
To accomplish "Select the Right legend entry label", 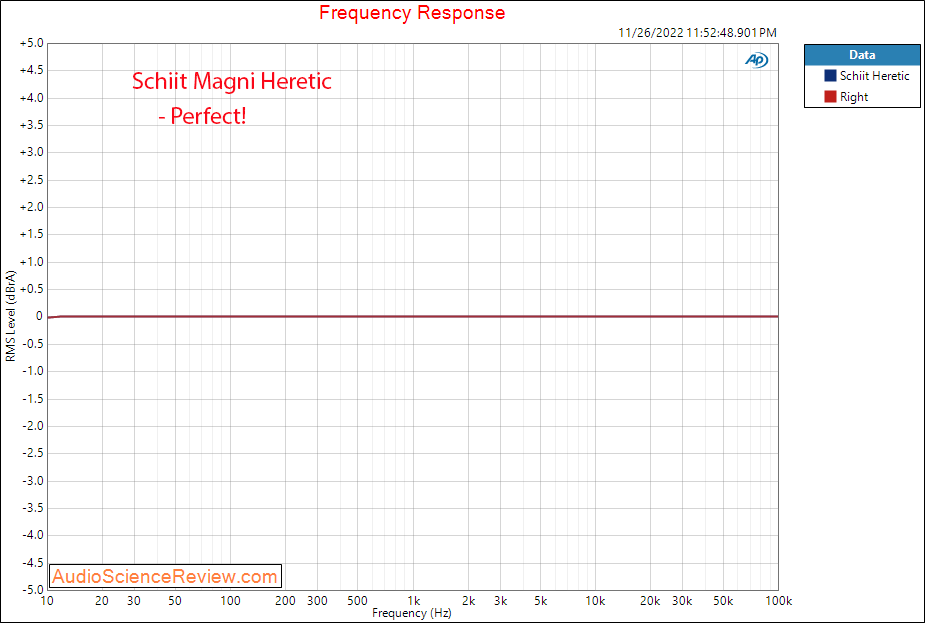I will click(854, 97).
